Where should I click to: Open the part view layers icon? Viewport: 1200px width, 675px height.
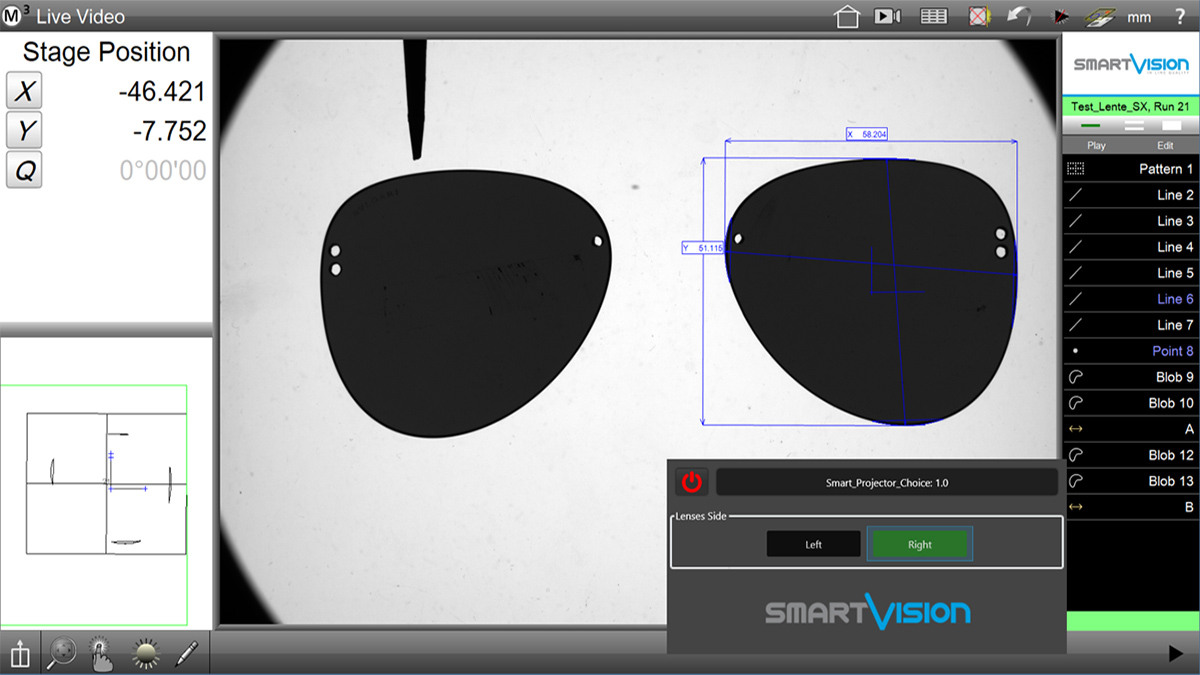pos(1100,16)
